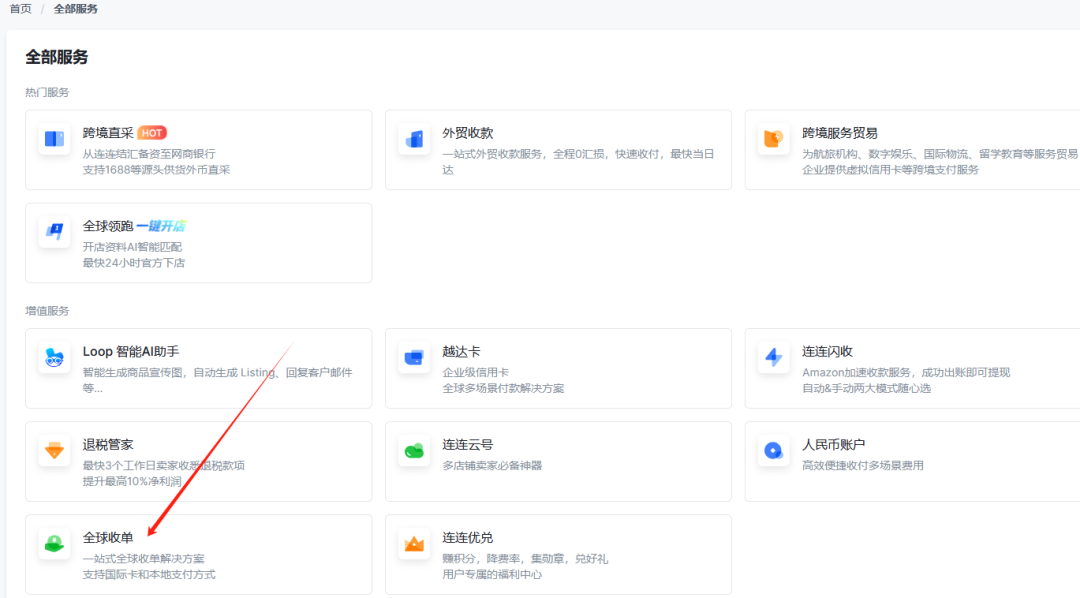Open the 人民币账户 card title
This screenshot has width=1080, height=598.
point(834,445)
